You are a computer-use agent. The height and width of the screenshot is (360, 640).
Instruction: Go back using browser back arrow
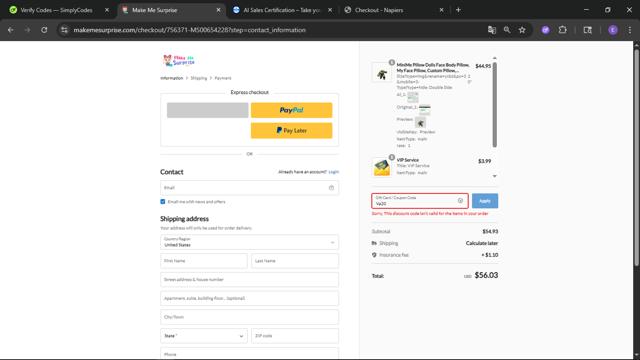11,30
